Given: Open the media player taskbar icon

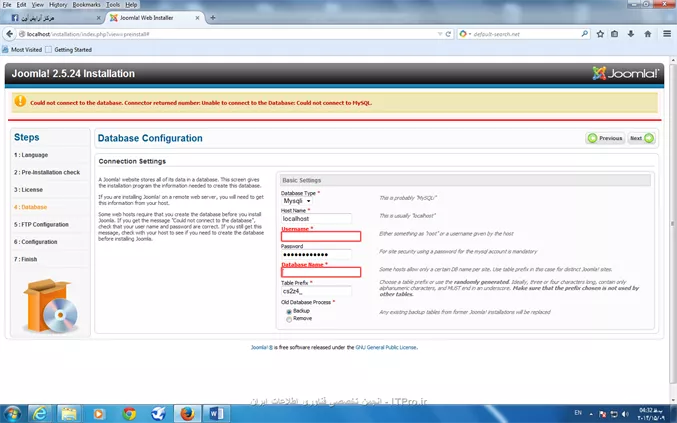Looking at the screenshot, I should 98,414.
